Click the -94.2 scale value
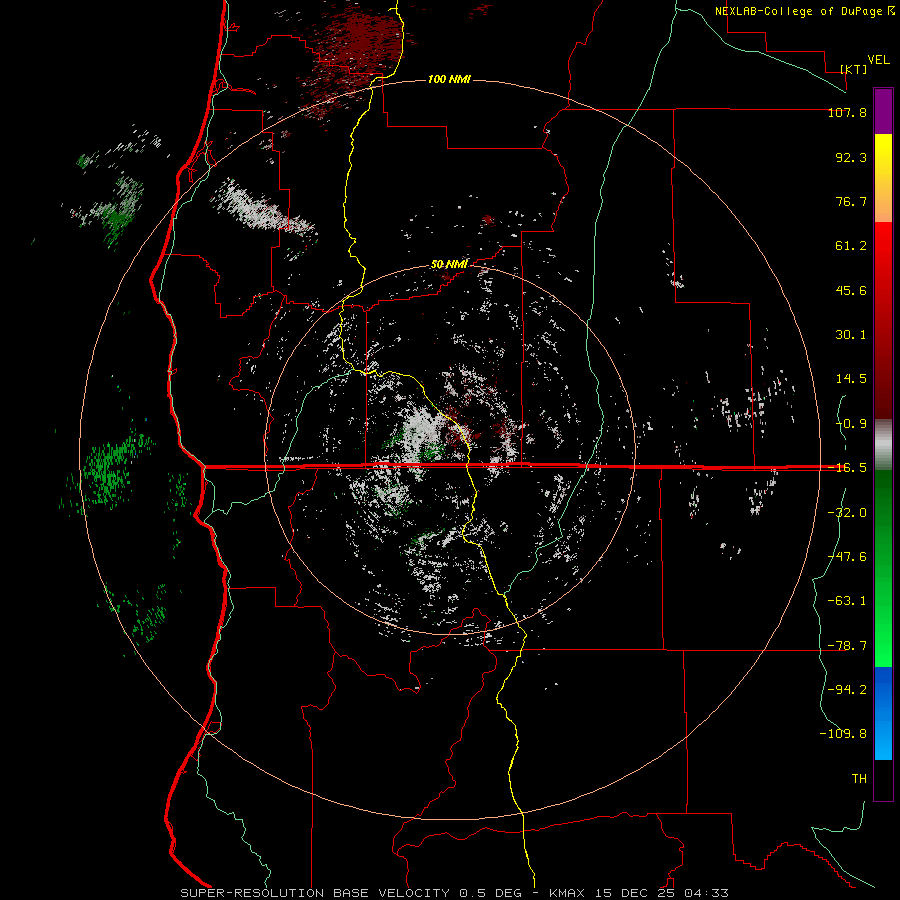 click(x=847, y=689)
